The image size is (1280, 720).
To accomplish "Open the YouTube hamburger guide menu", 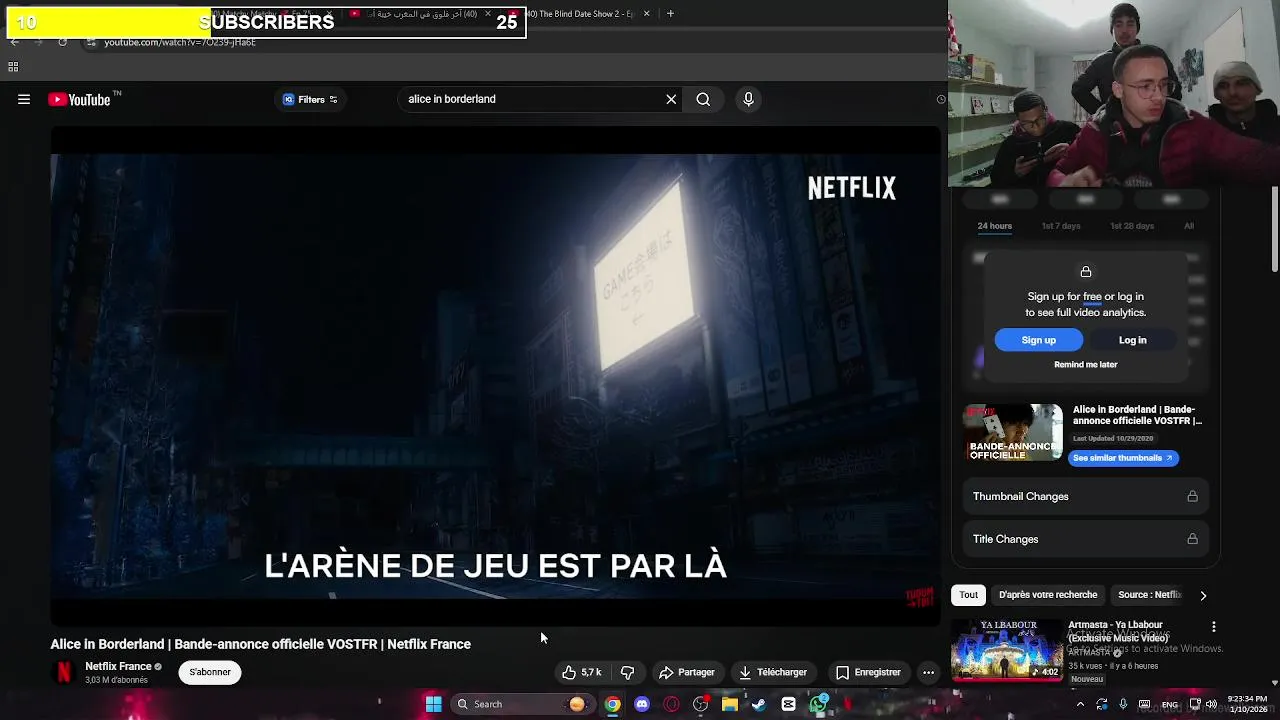I will 24,99.
